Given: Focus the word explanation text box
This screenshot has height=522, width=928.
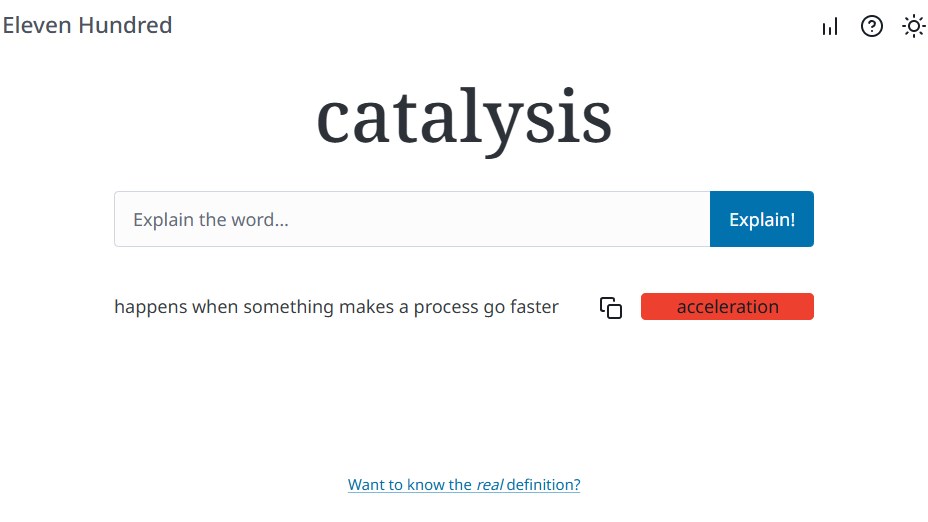Looking at the screenshot, I should point(412,219).
